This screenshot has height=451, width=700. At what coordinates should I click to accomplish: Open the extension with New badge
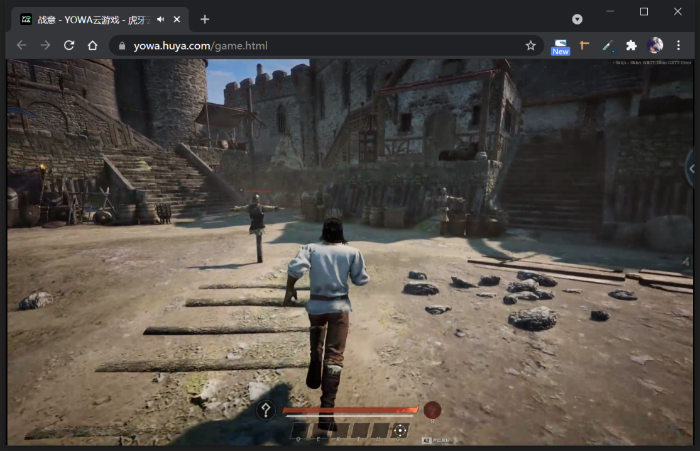[x=560, y=46]
